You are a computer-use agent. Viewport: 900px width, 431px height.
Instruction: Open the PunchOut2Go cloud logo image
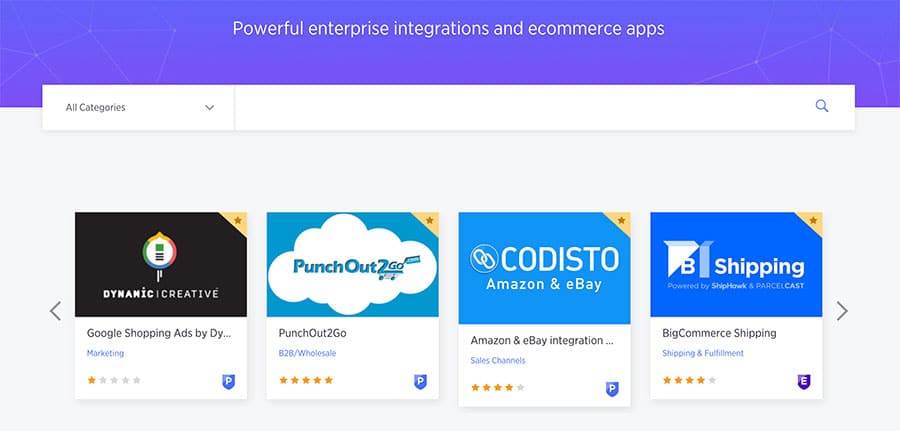pyautogui.click(x=352, y=265)
